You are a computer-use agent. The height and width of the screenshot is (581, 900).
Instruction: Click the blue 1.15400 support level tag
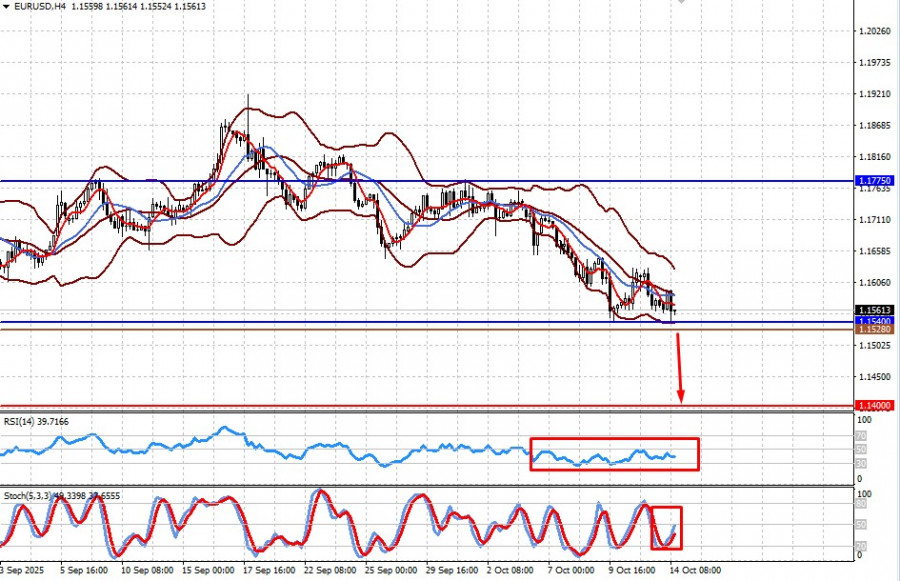pos(874,321)
